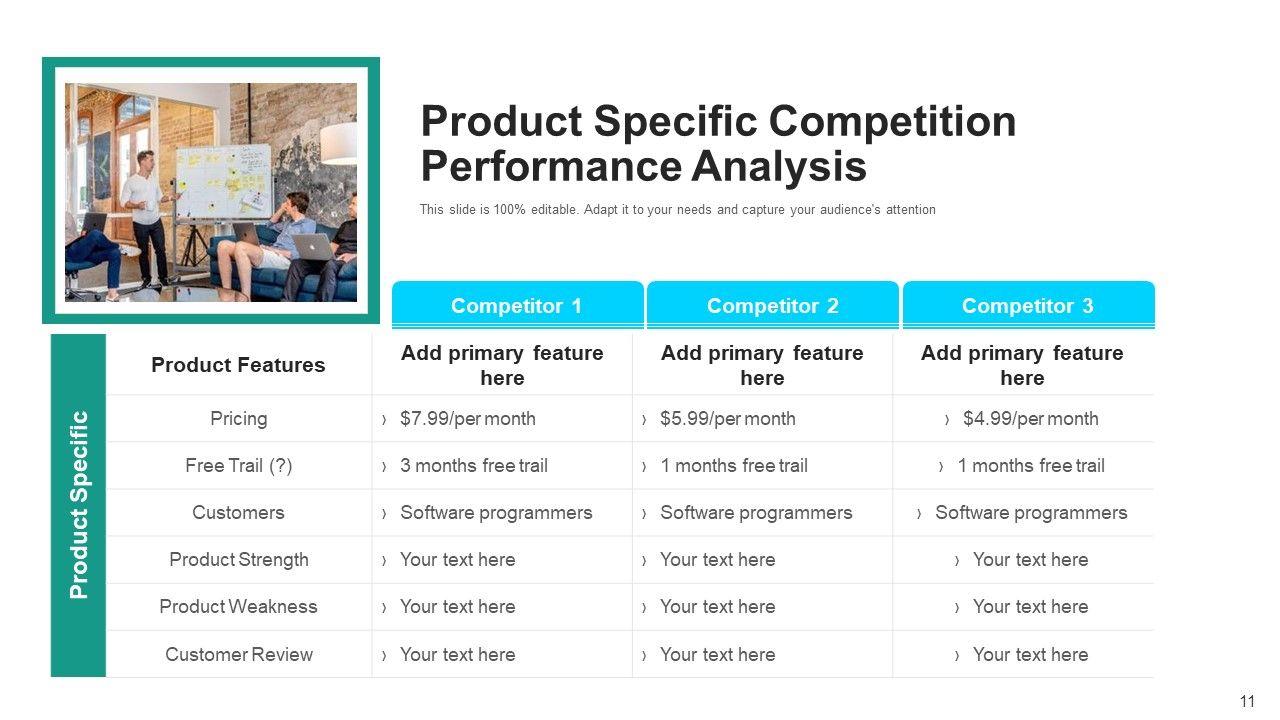
Task: Click the Product Strength row label
Action: coord(238,560)
